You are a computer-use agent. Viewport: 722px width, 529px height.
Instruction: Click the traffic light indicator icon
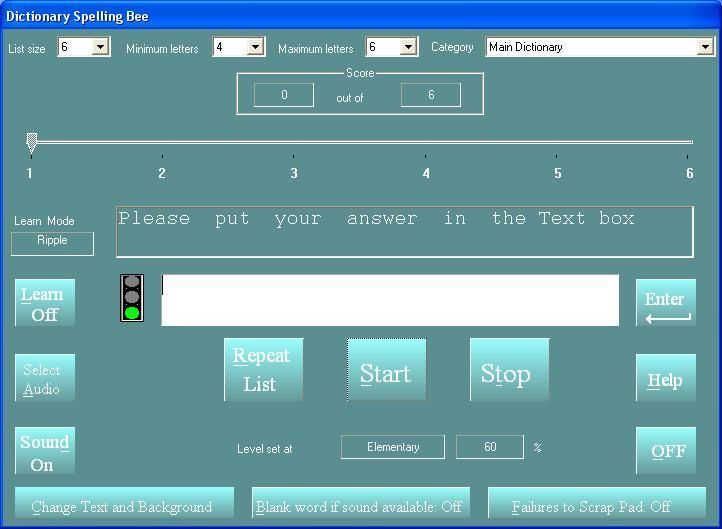pyautogui.click(x=131, y=298)
